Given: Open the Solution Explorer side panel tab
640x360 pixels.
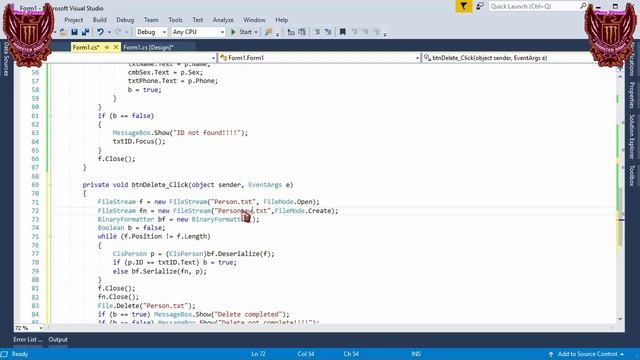Looking at the screenshot, I should 632,136.
